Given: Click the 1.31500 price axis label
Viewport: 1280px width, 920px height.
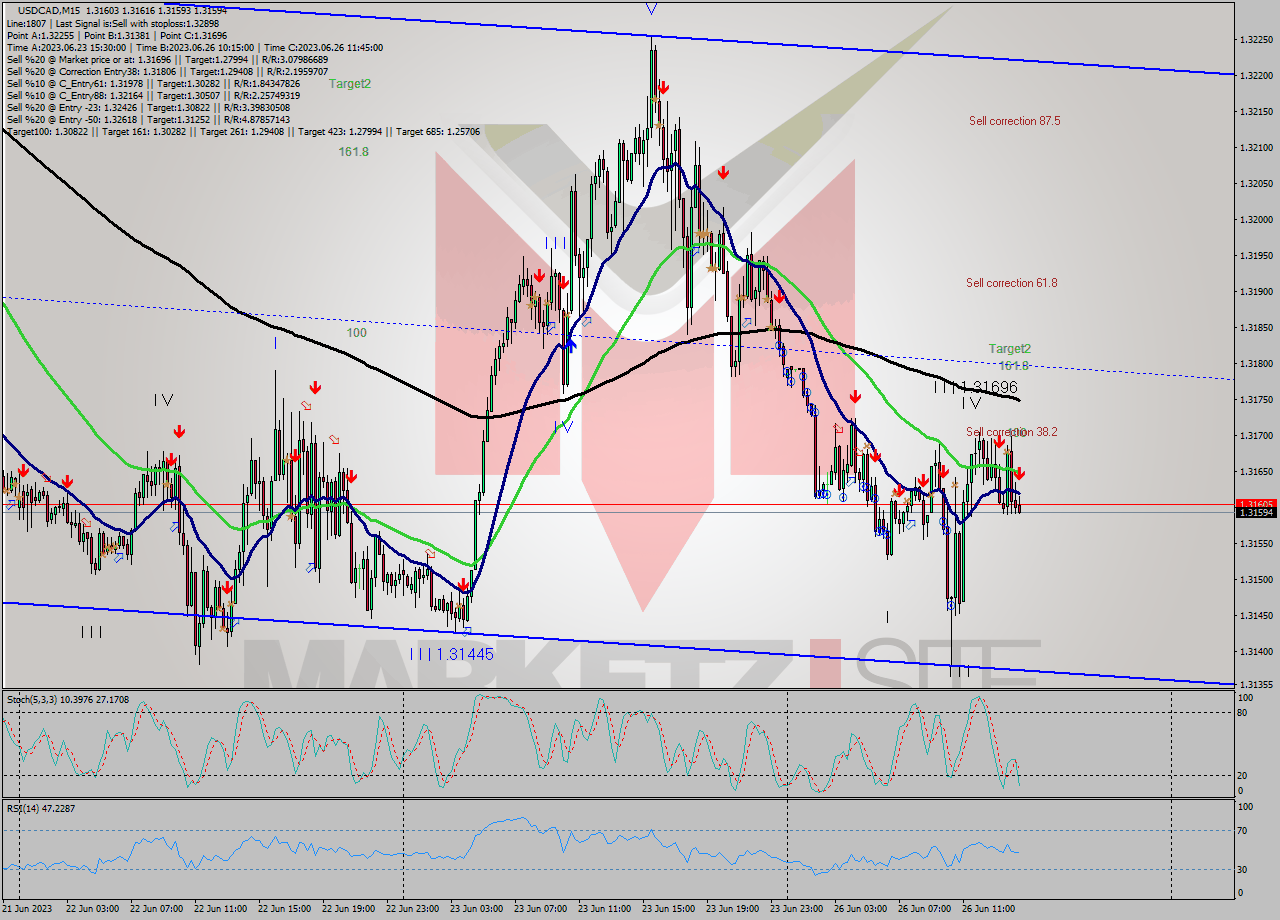Looking at the screenshot, I should coord(1256,580).
